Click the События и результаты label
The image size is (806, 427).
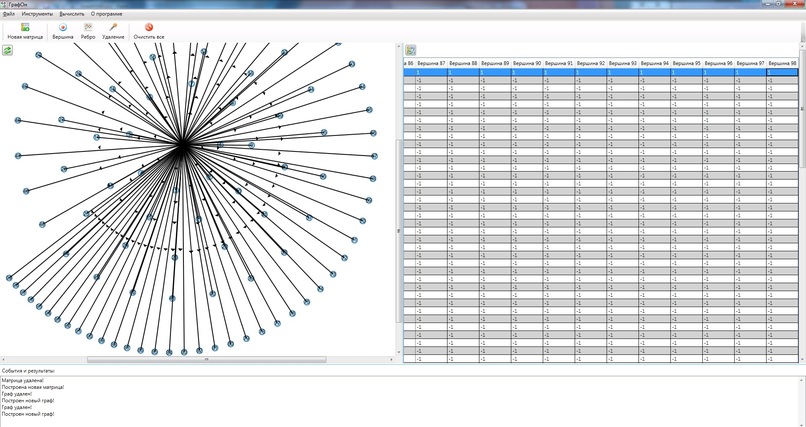(29, 370)
